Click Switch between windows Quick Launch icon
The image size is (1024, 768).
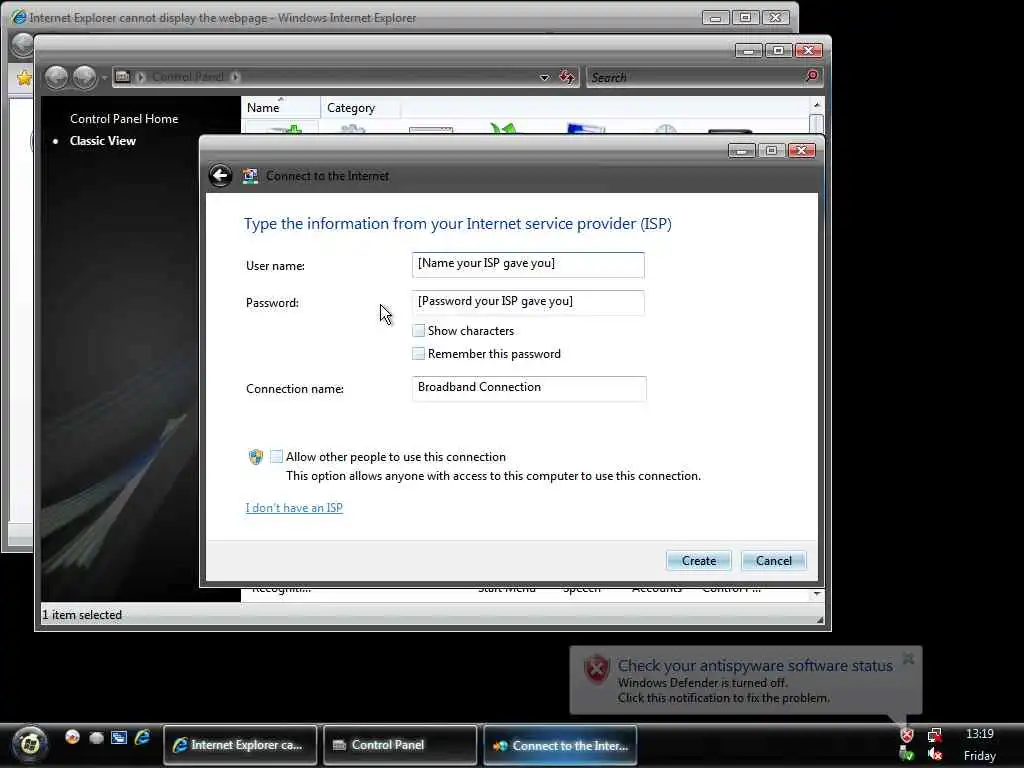pos(119,737)
